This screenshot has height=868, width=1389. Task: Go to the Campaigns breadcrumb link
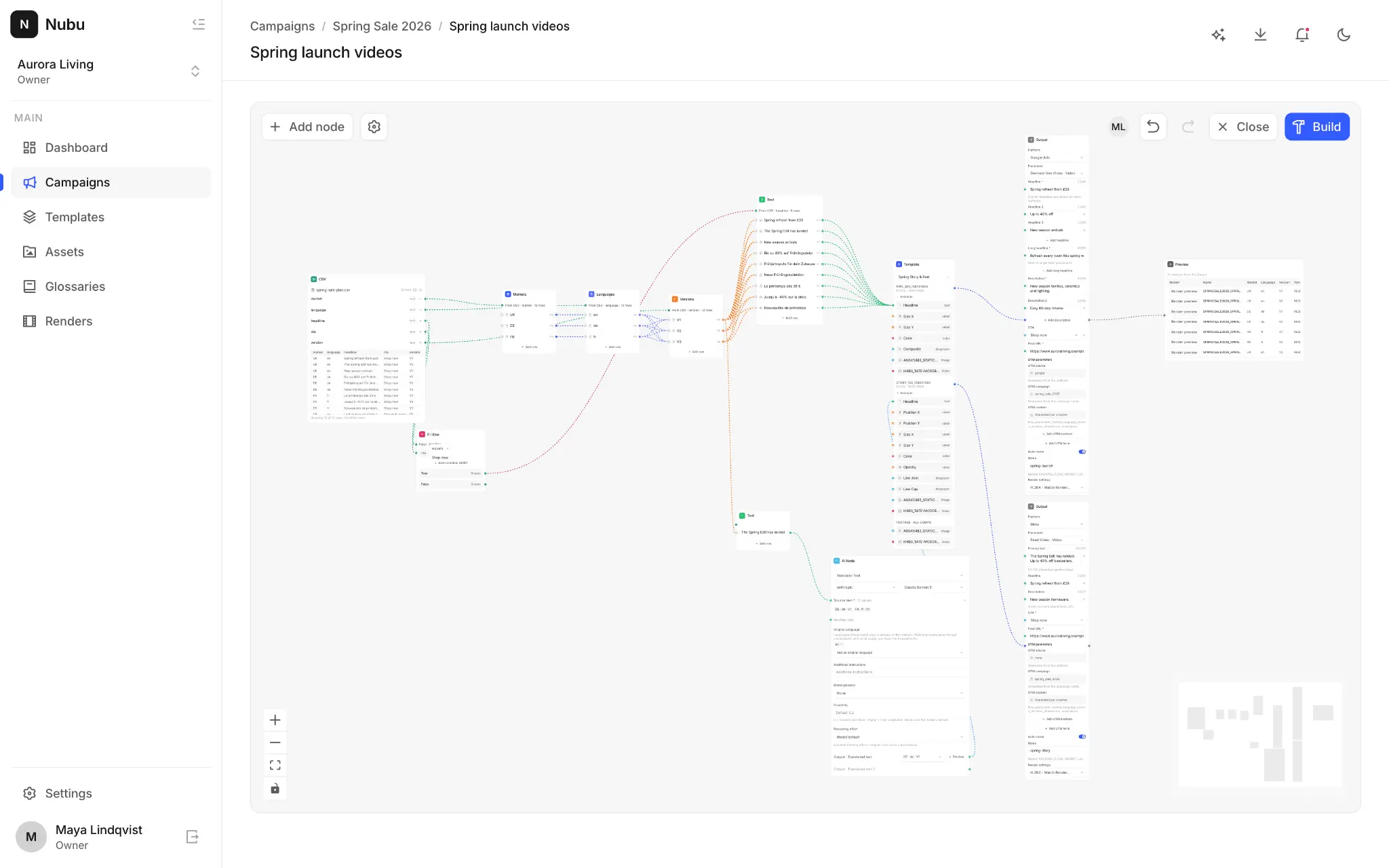coord(282,26)
